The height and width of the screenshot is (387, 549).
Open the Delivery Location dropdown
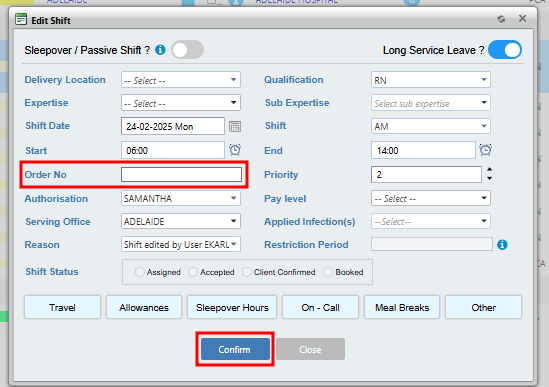pyautogui.click(x=181, y=80)
